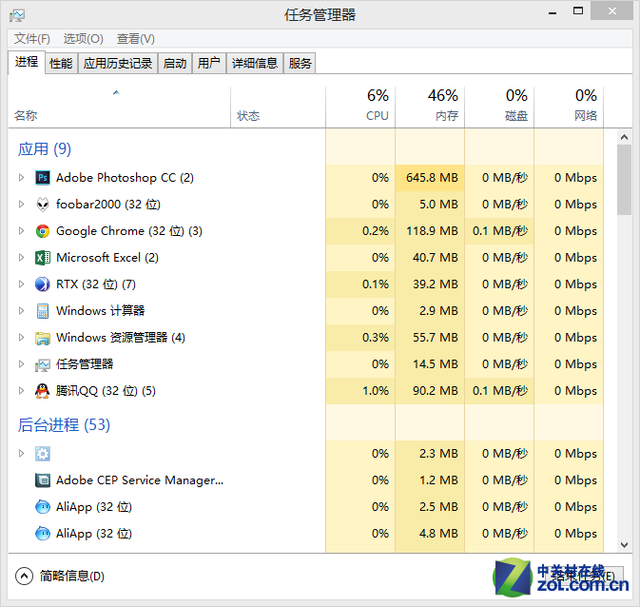This screenshot has height=607, width=640.
Task: Switch to the 详细信息 tab
Action: pos(255,63)
